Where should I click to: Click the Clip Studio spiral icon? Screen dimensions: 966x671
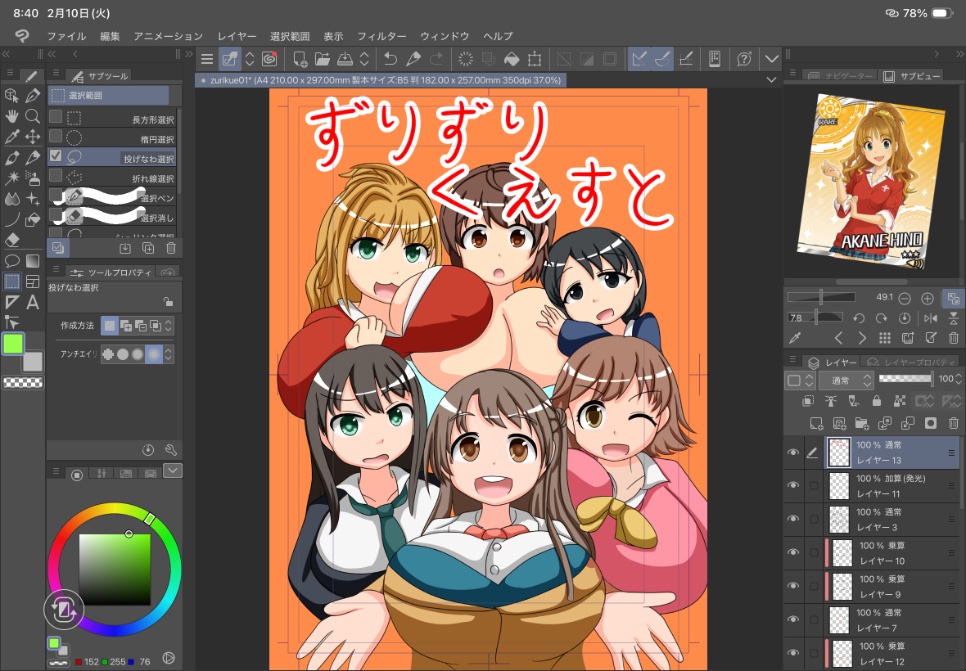tap(269, 59)
